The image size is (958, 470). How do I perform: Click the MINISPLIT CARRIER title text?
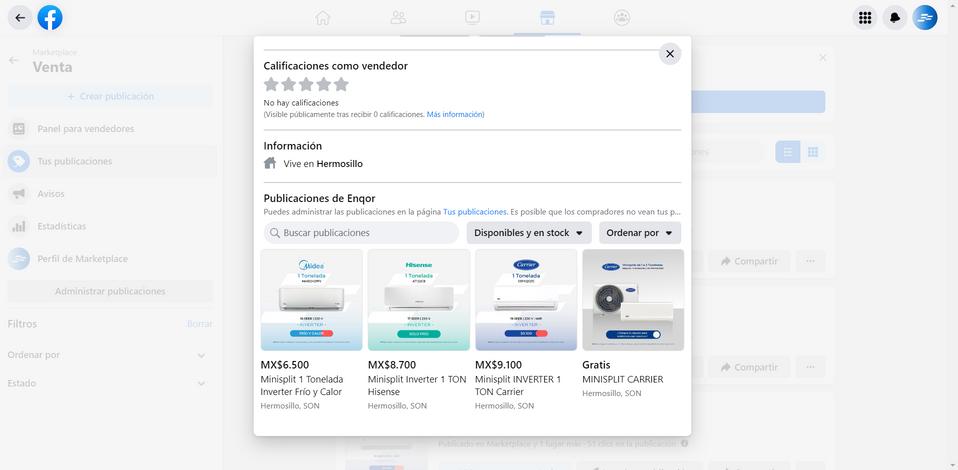point(623,380)
